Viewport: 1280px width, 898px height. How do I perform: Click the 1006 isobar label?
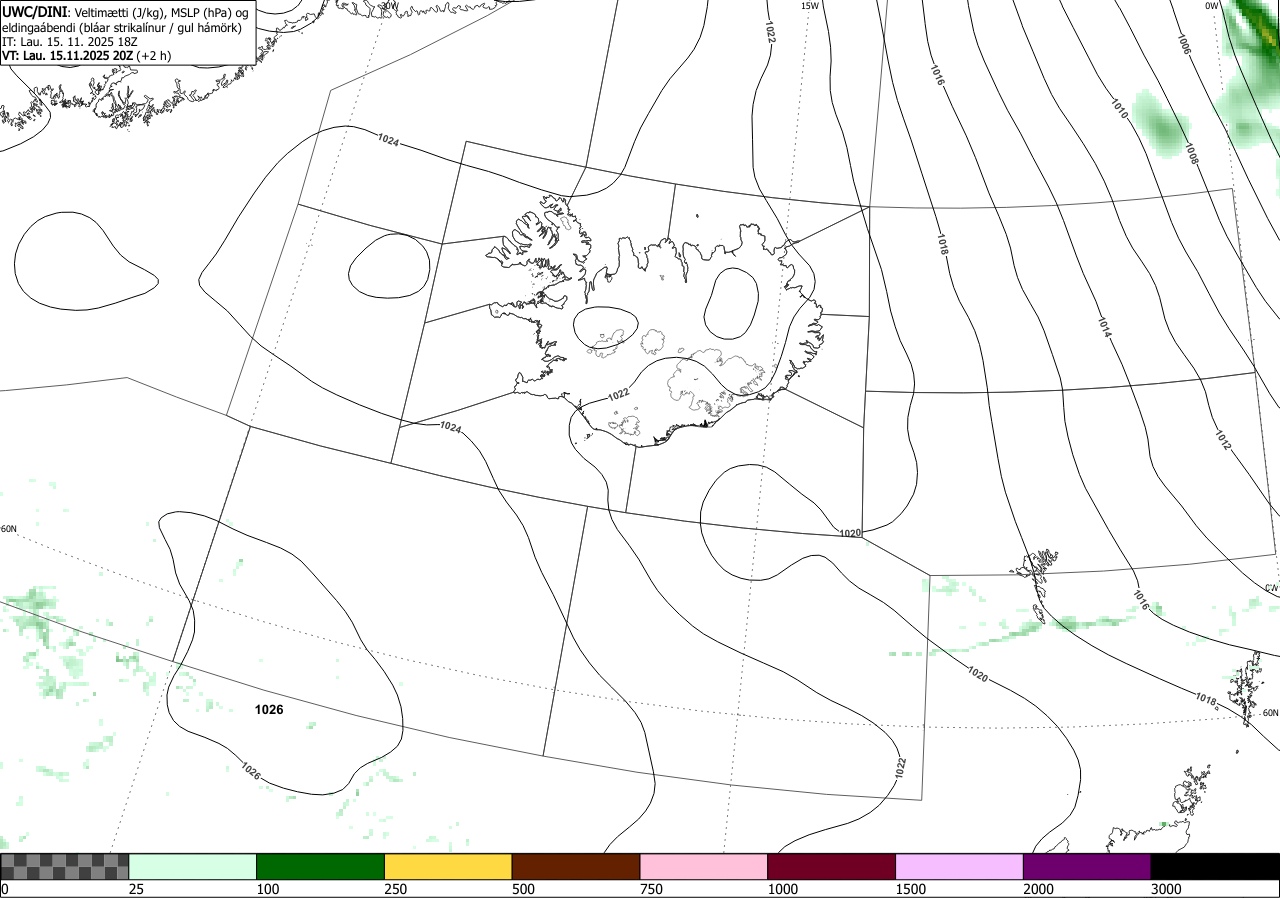tap(1183, 43)
